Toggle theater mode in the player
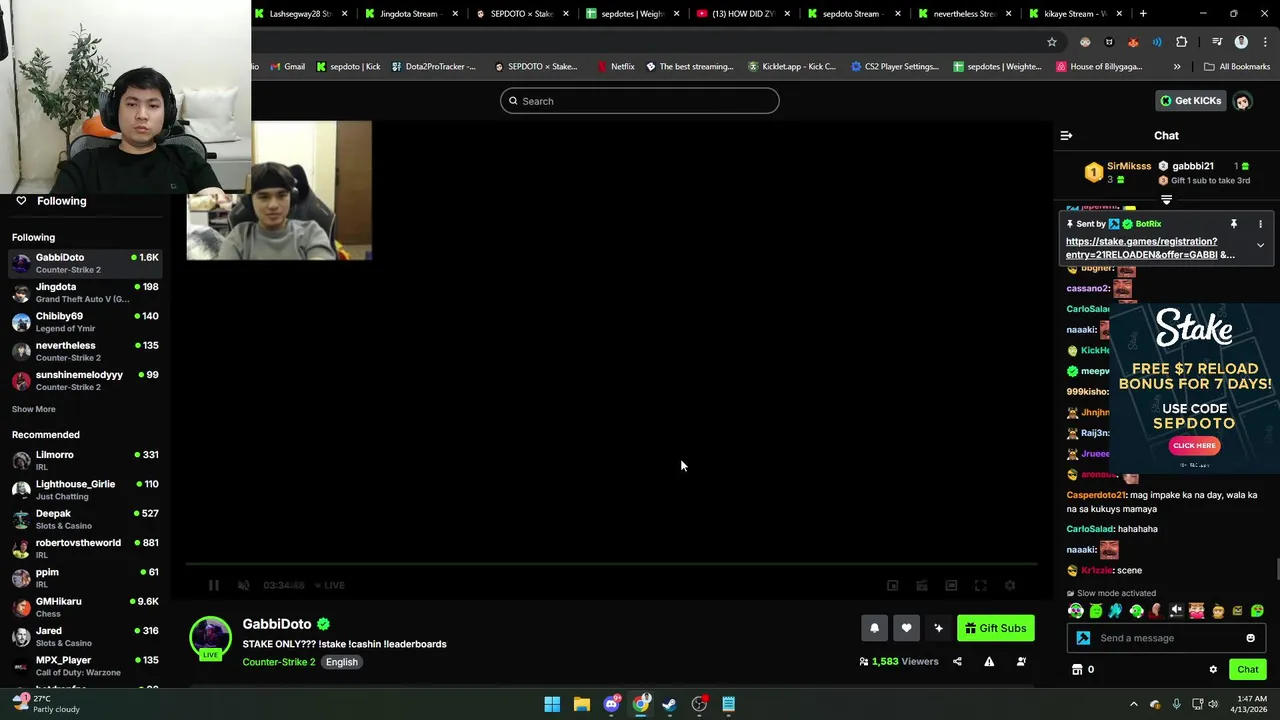The height and width of the screenshot is (720, 1280). [951, 585]
